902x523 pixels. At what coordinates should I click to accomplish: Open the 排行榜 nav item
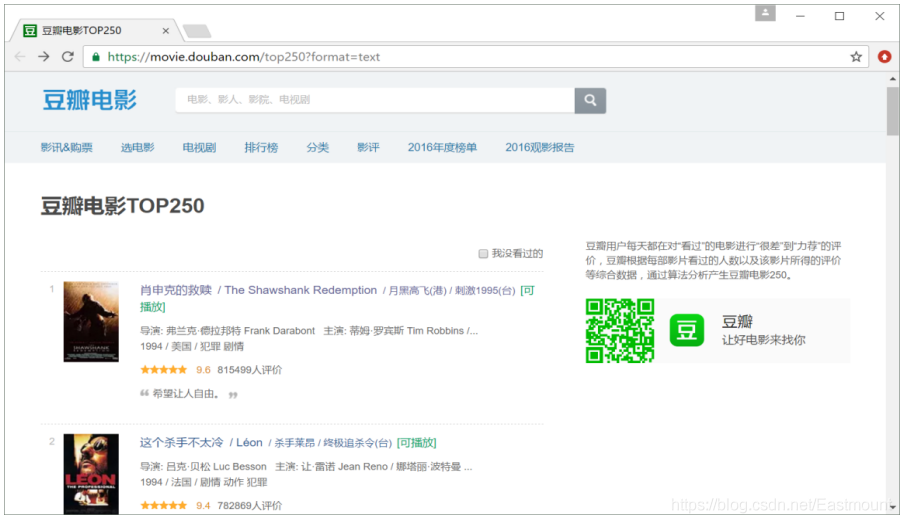tap(261, 147)
